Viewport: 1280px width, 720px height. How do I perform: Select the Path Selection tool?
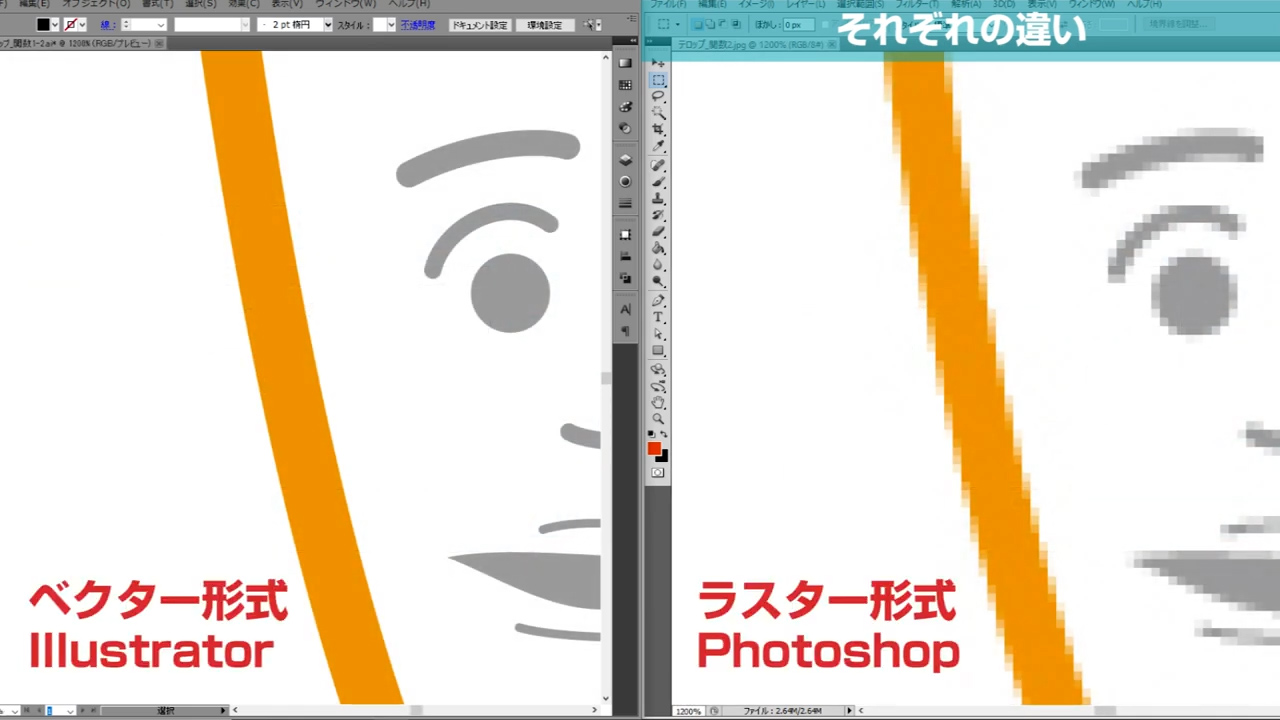coord(658,334)
